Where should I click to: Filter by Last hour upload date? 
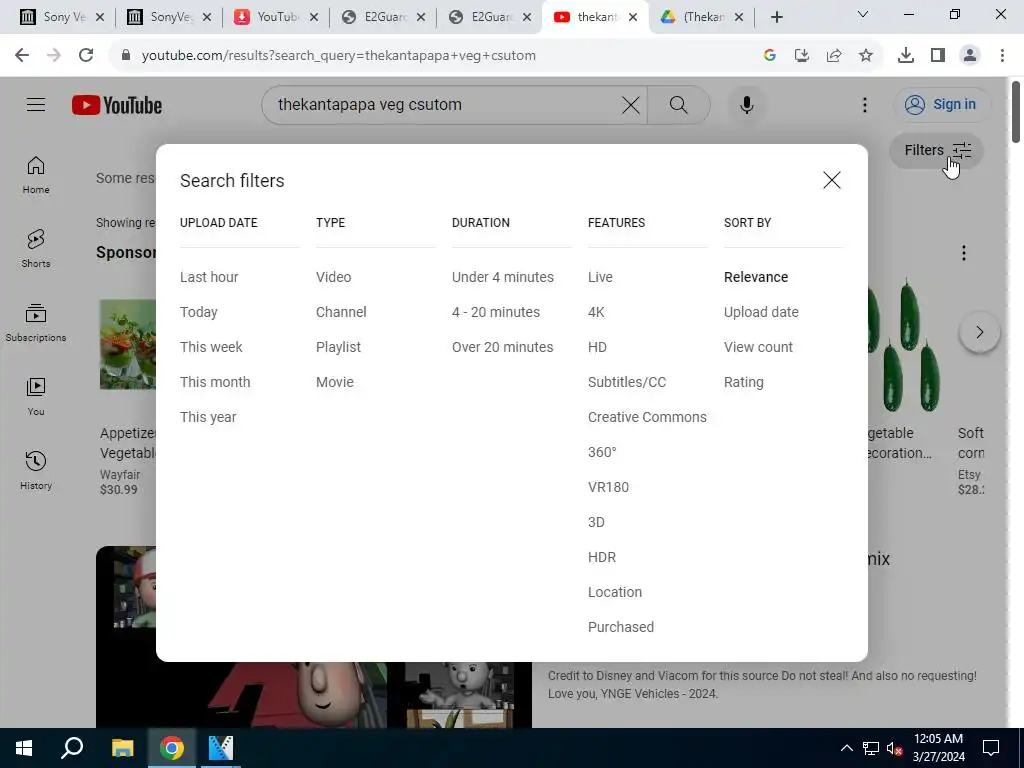click(209, 277)
